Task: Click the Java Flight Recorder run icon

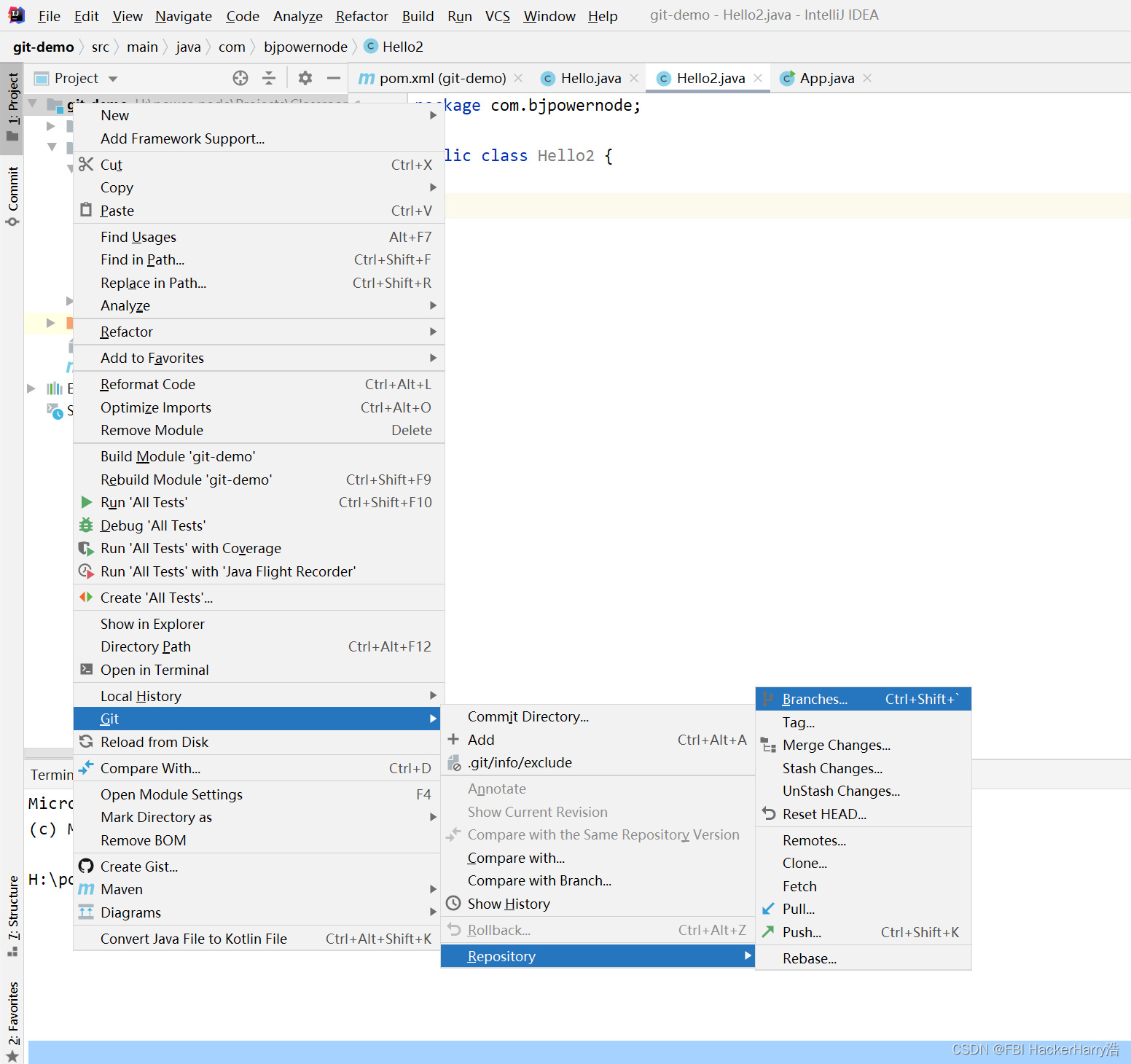Action: [x=86, y=571]
